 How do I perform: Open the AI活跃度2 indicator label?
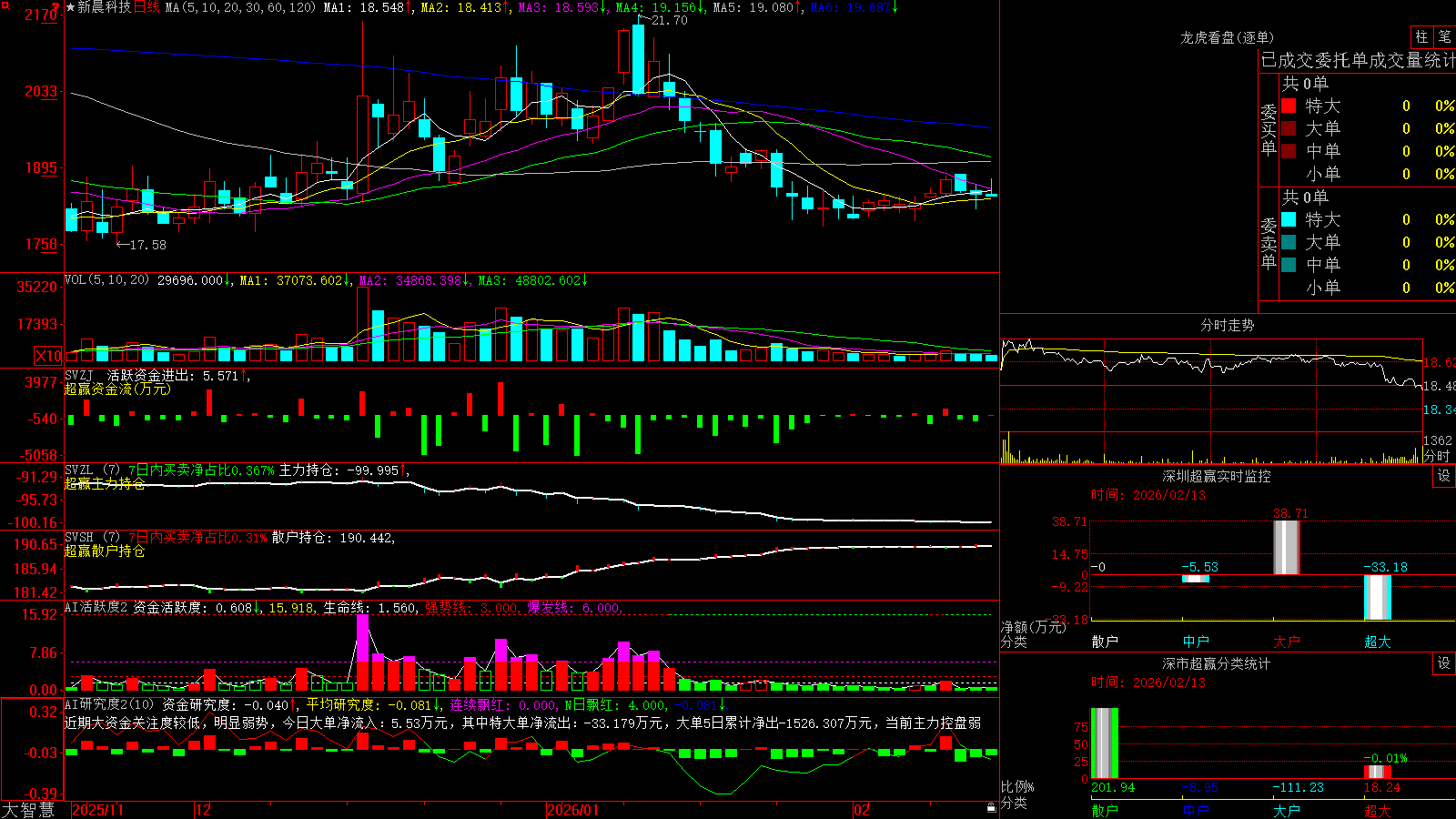tap(96, 608)
